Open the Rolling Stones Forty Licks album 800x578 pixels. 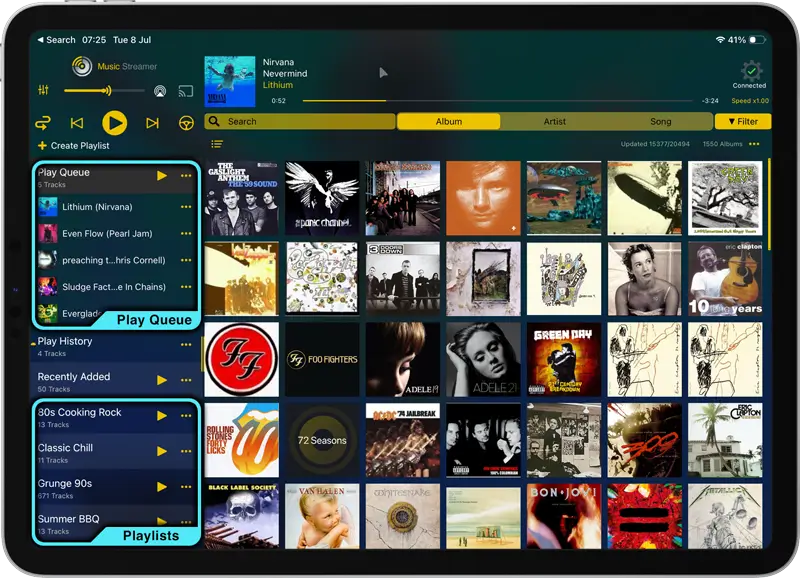[242, 440]
